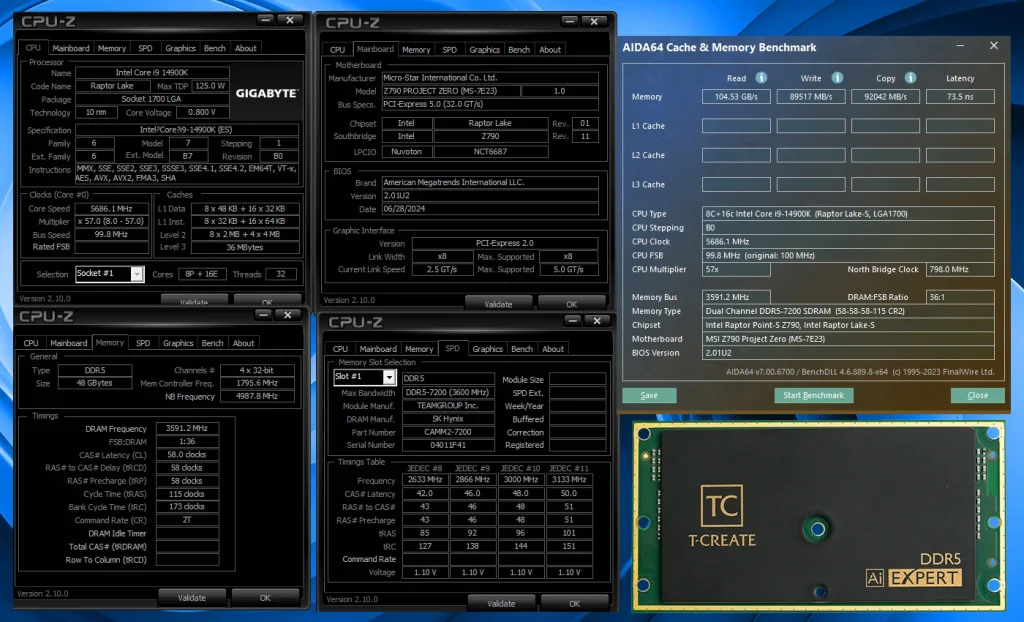Click the Memory Write 89517 MB/s field
This screenshot has height=622, width=1024.
coord(811,97)
